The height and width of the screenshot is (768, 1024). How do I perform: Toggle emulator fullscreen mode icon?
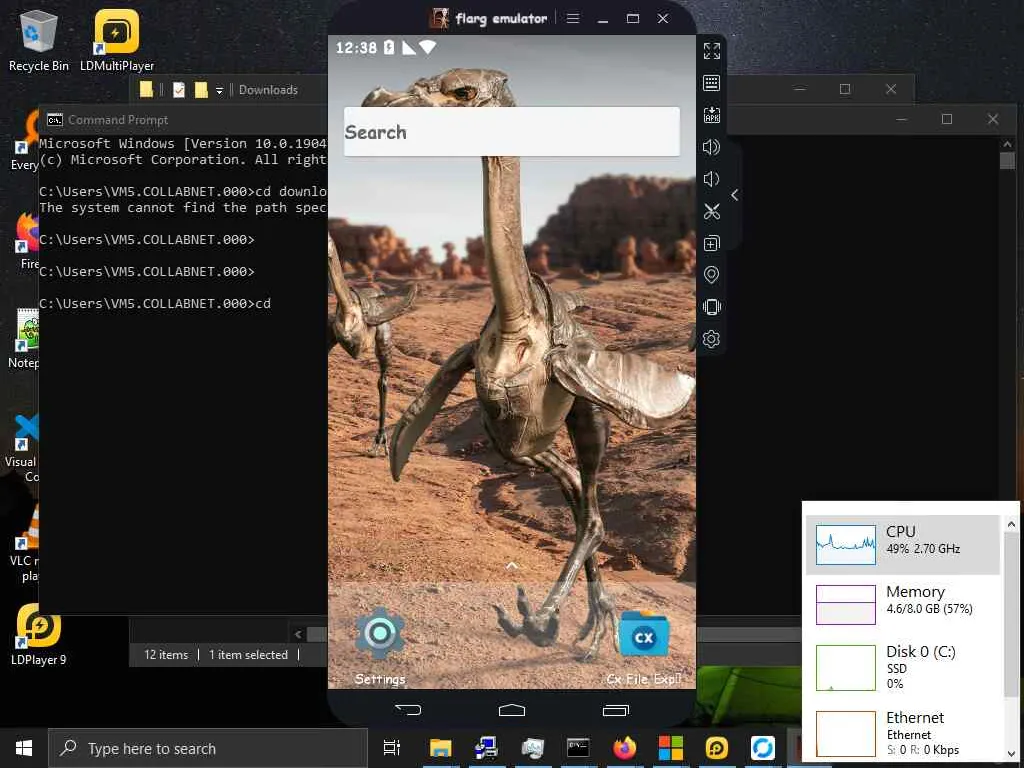[x=712, y=51]
